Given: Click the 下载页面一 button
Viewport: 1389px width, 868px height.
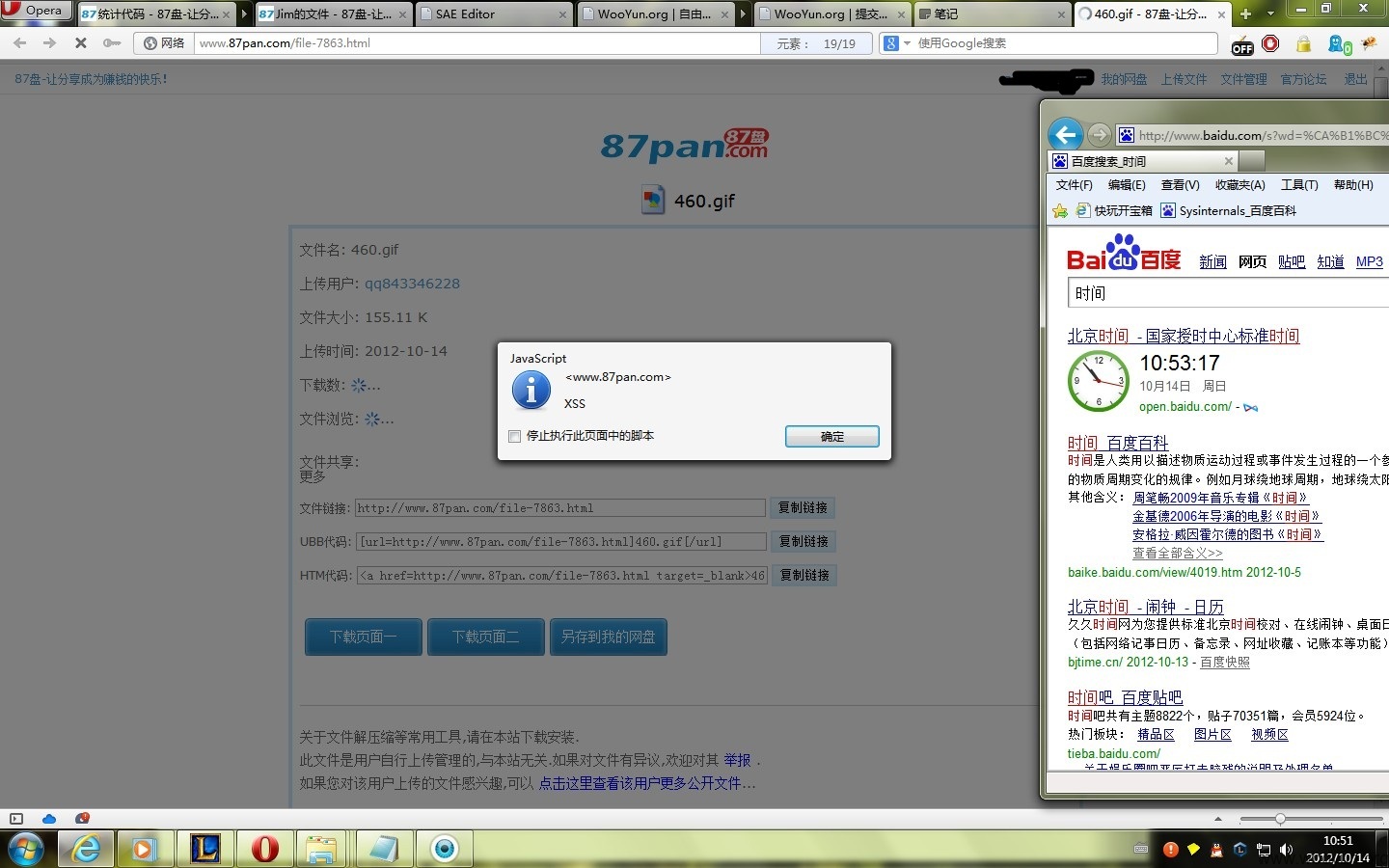Looking at the screenshot, I should click(364, 637).
